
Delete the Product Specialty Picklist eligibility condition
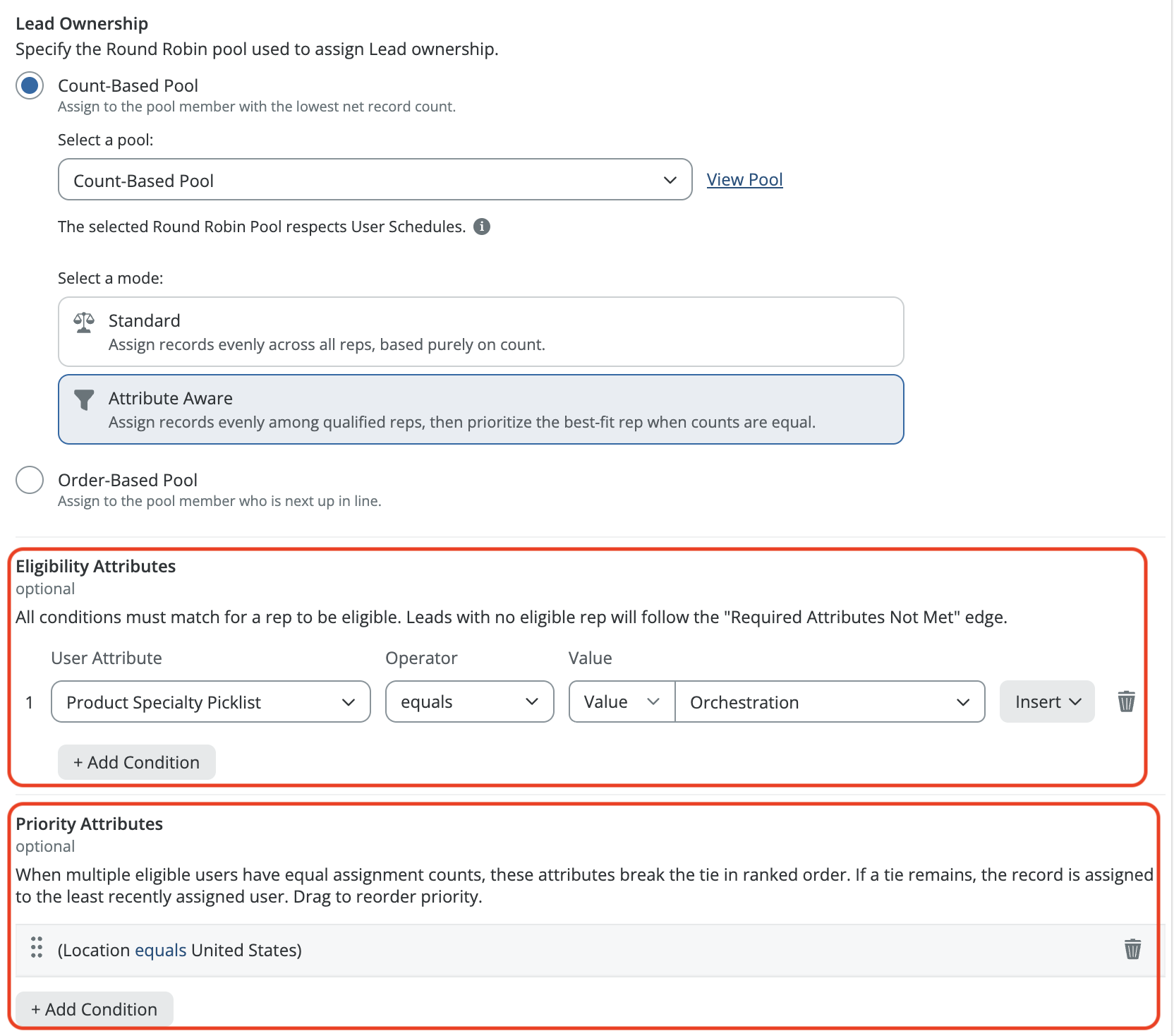click(1126, 701)
